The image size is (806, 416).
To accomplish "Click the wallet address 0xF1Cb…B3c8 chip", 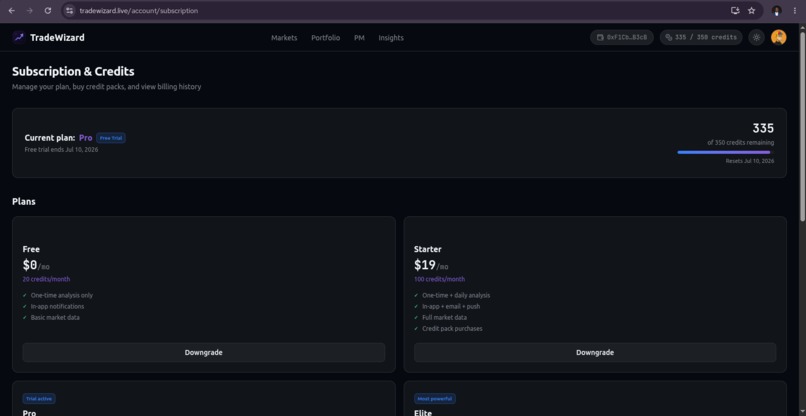I will click(622, 38).
